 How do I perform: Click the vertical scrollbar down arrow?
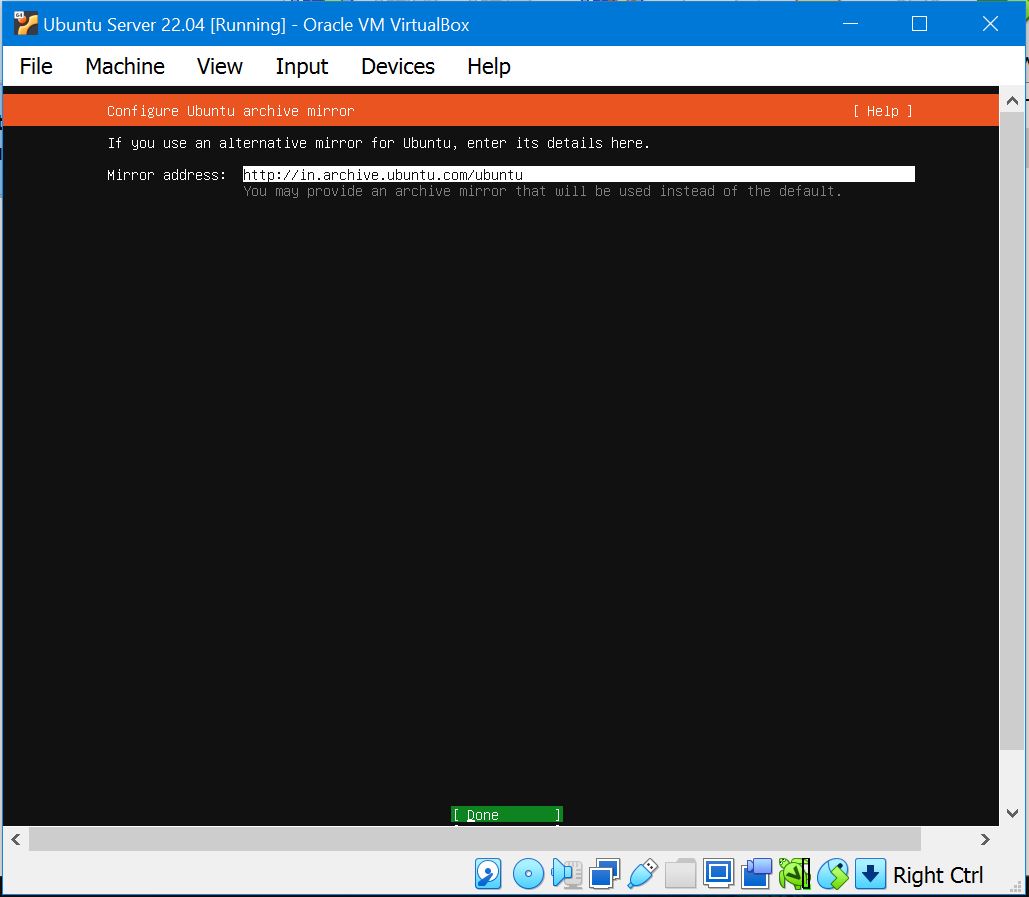(x=1012, y=813)
